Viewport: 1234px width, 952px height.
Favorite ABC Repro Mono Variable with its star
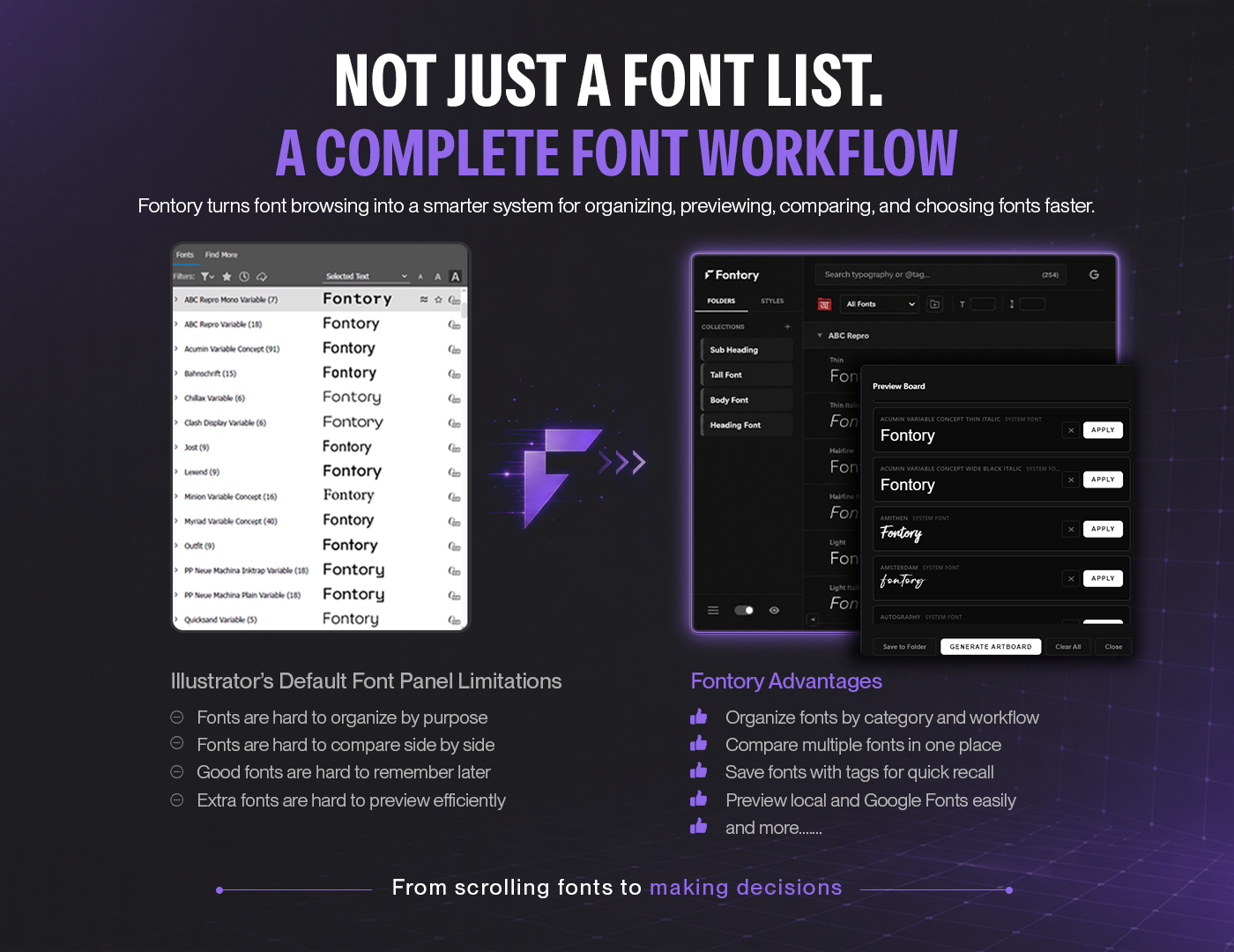tap(438, 300)
